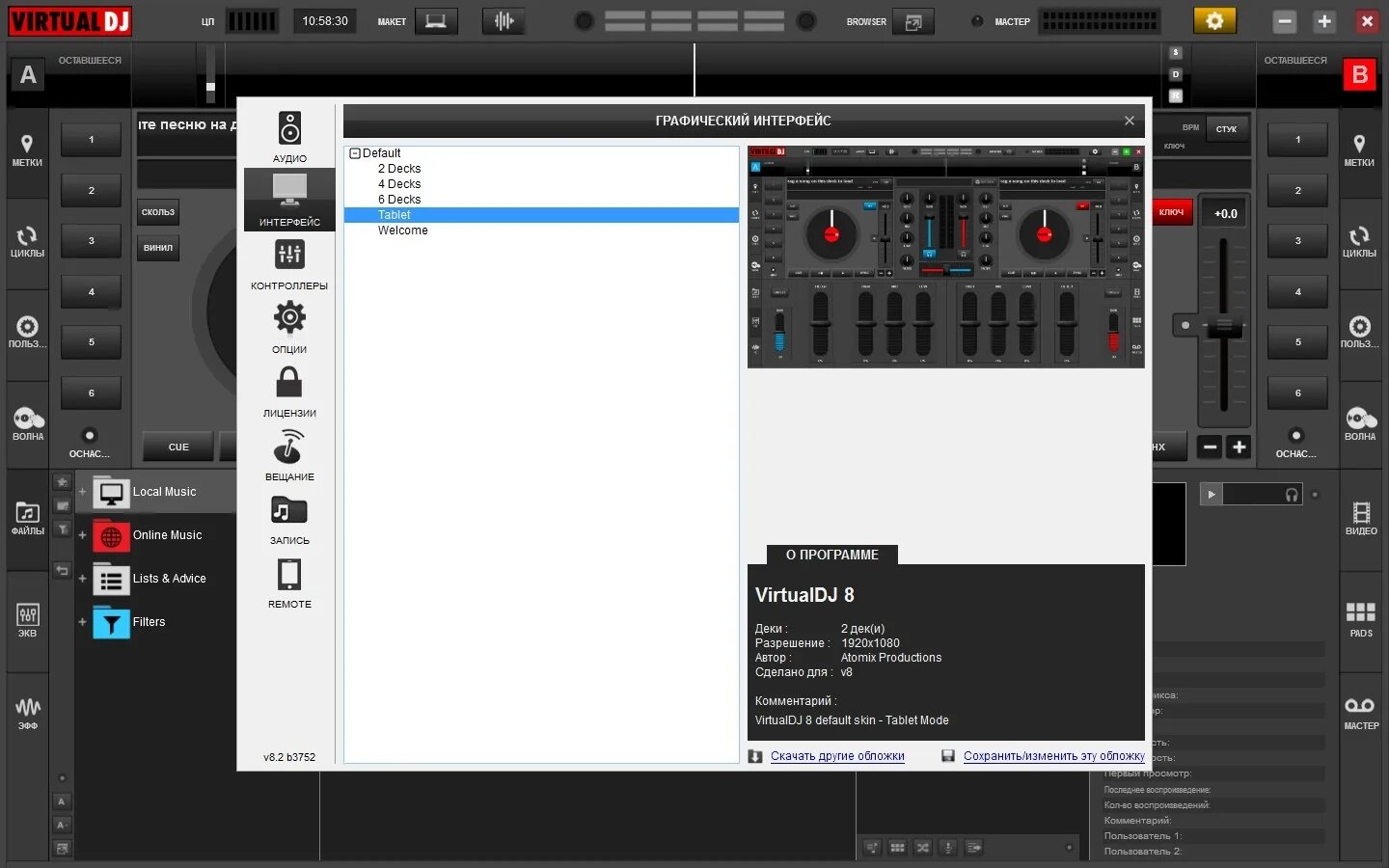The image size is (1389, 868).
Task: Open the Browser window toggle icon
Action: (912, 21)
